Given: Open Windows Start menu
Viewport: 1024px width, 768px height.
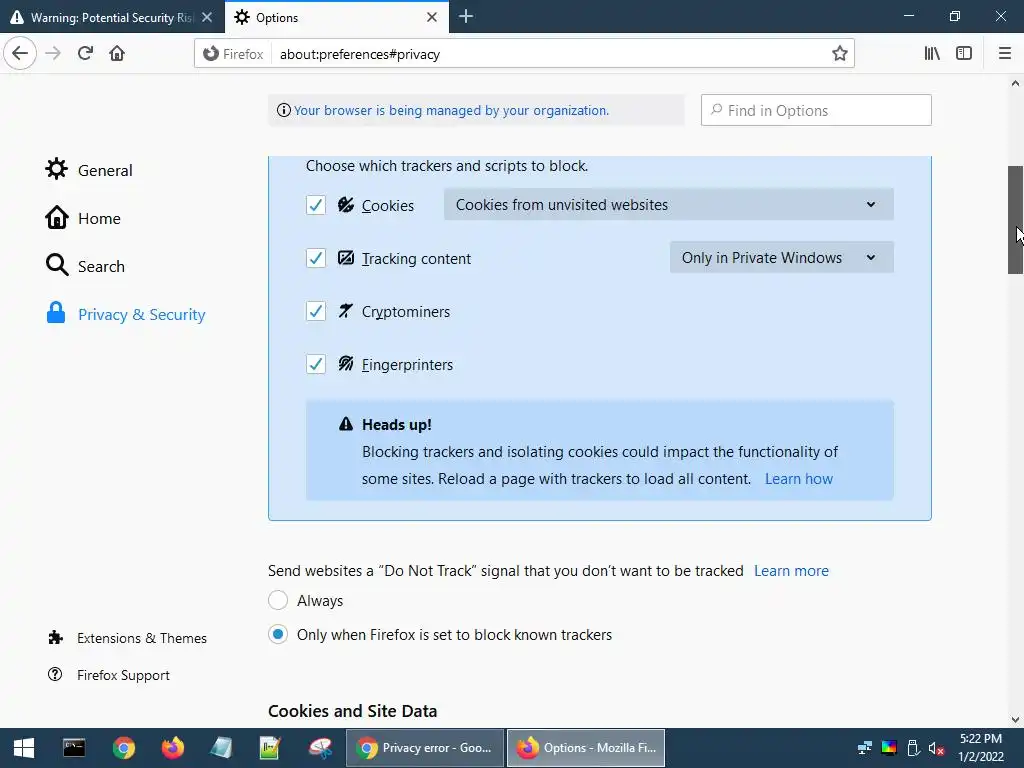Looking at the screenshot, I should (x=24, y=748).
